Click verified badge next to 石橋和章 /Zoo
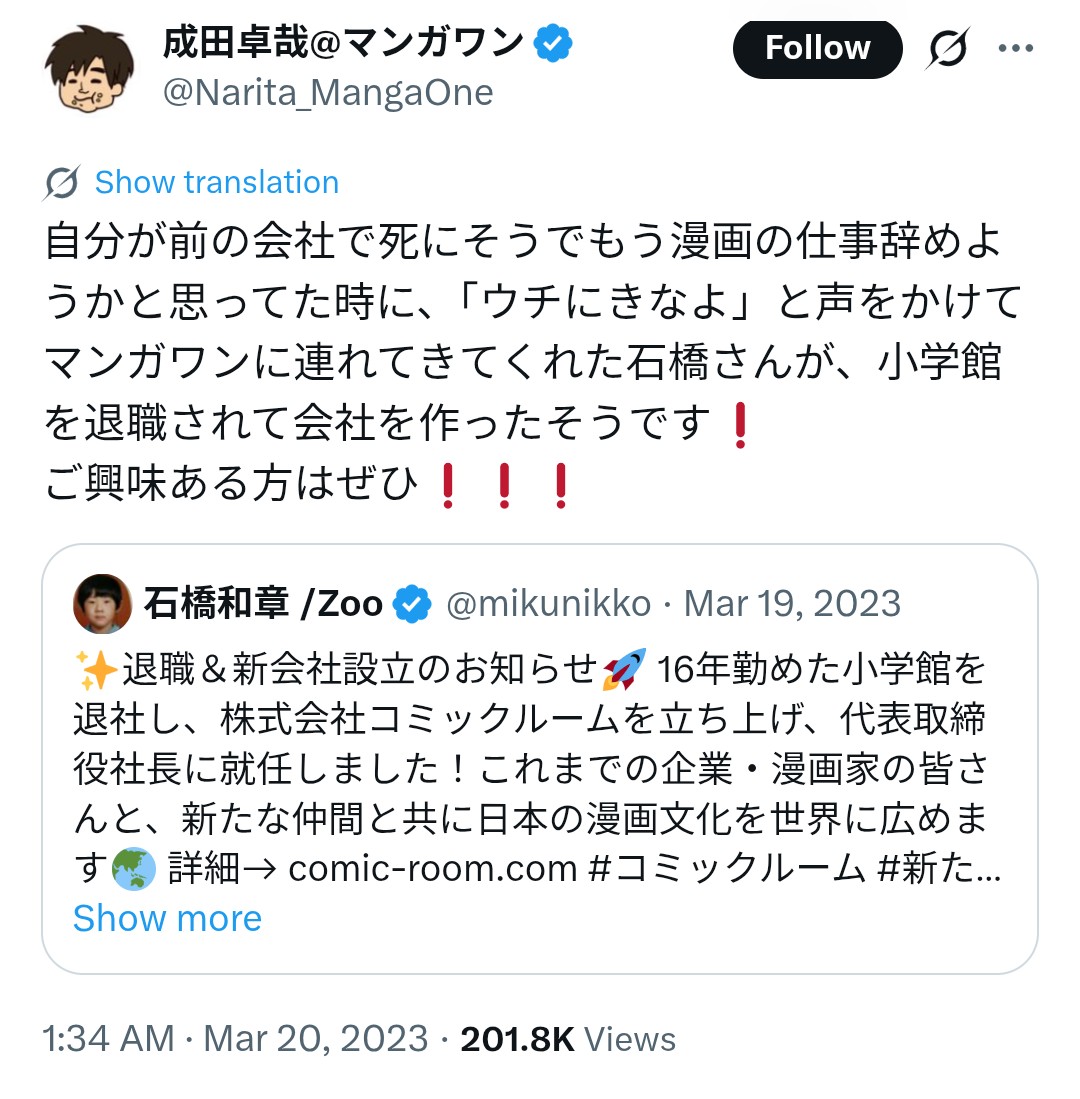Image resolution: width=1080 pixels, height=1099 pixels. [x=413, y=604]
